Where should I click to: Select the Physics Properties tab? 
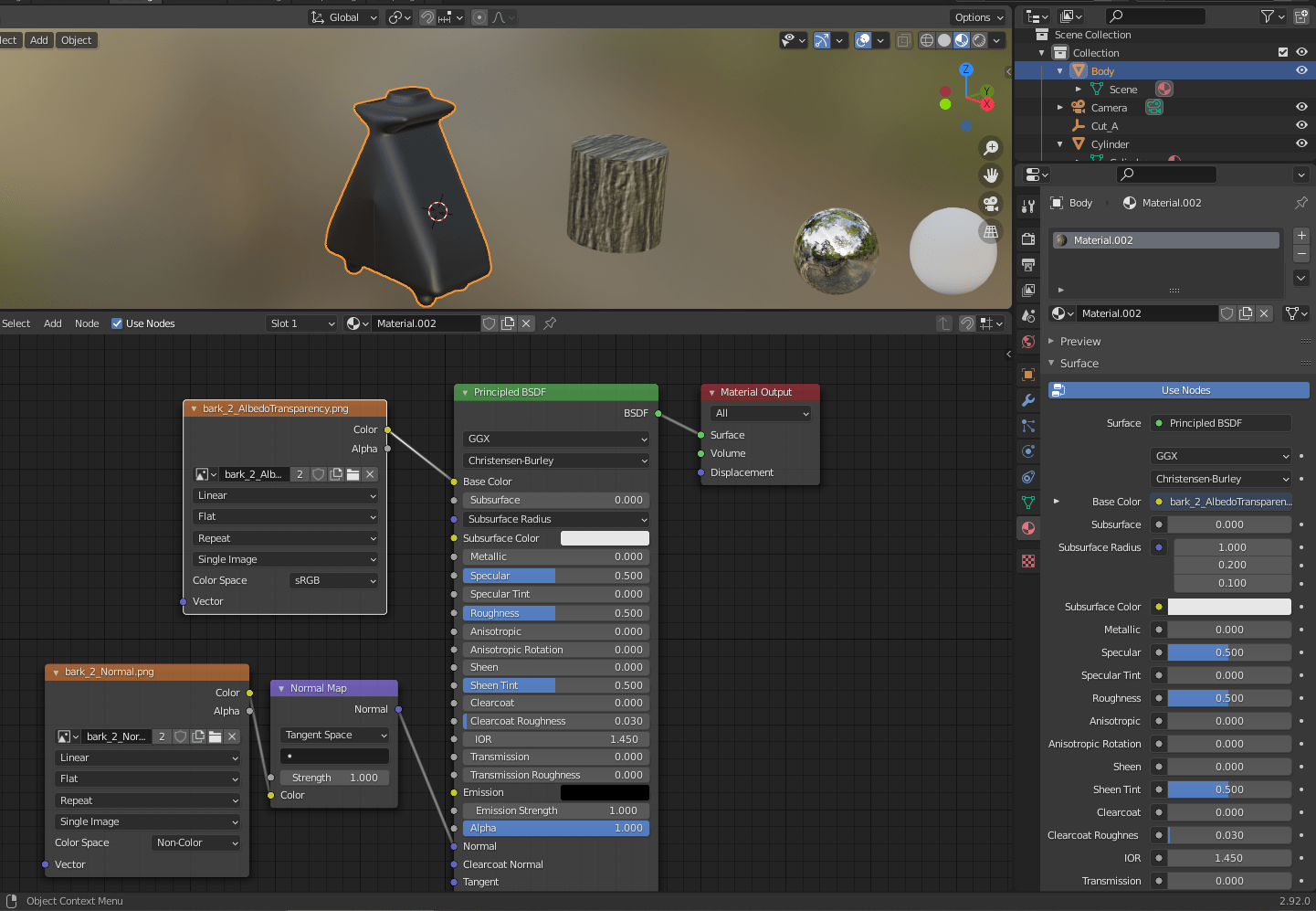(x=1028, y=451)
